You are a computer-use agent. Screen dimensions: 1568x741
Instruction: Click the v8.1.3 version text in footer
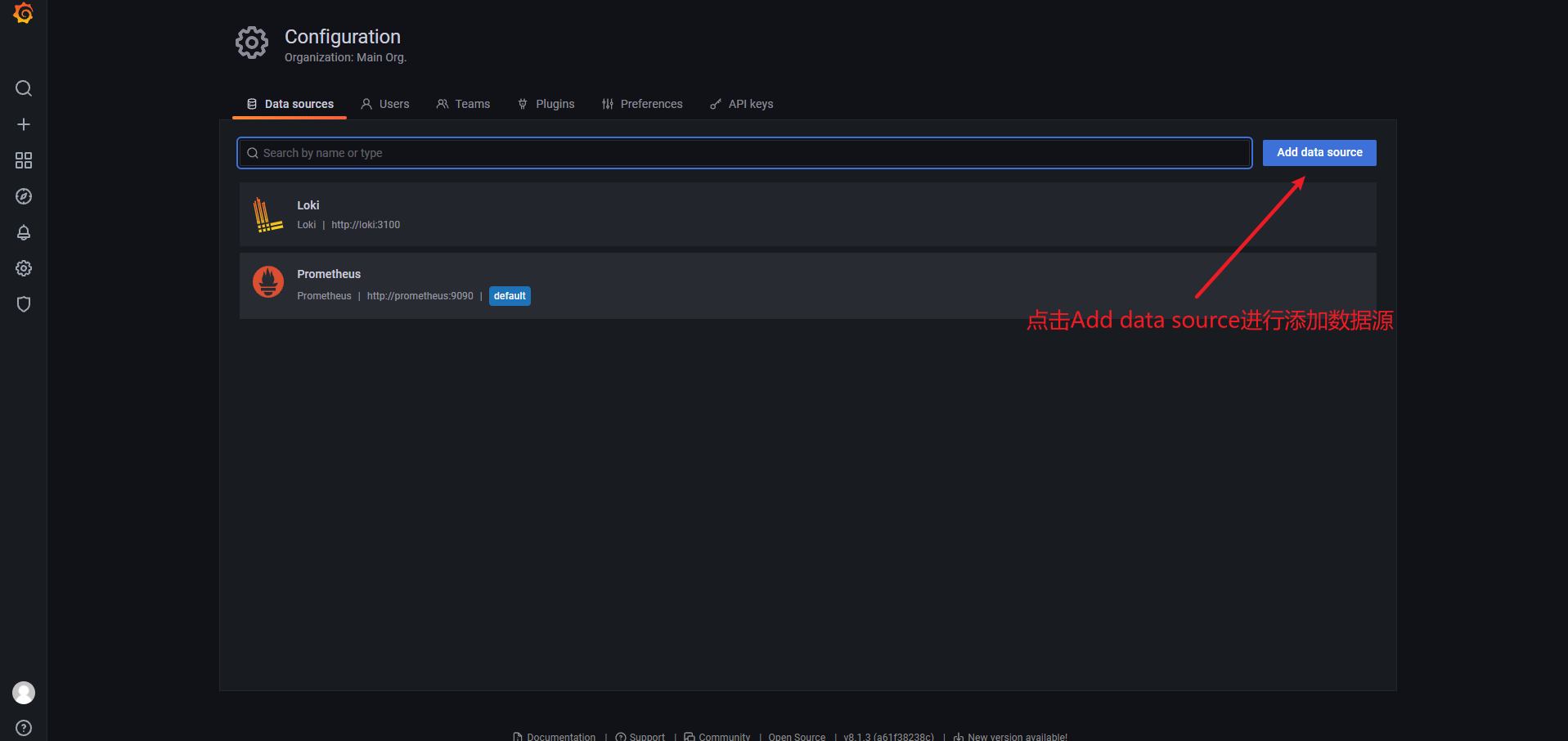[x=888, y=737]
